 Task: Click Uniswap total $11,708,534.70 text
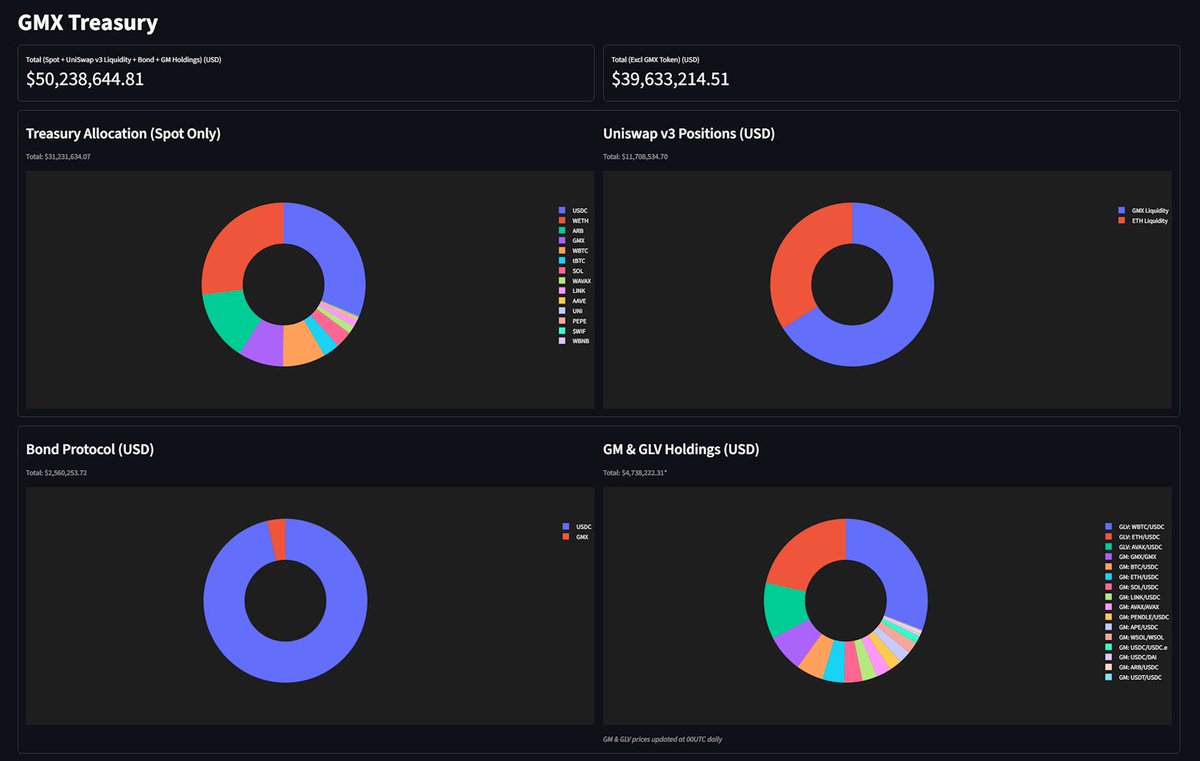pos(635,157)
